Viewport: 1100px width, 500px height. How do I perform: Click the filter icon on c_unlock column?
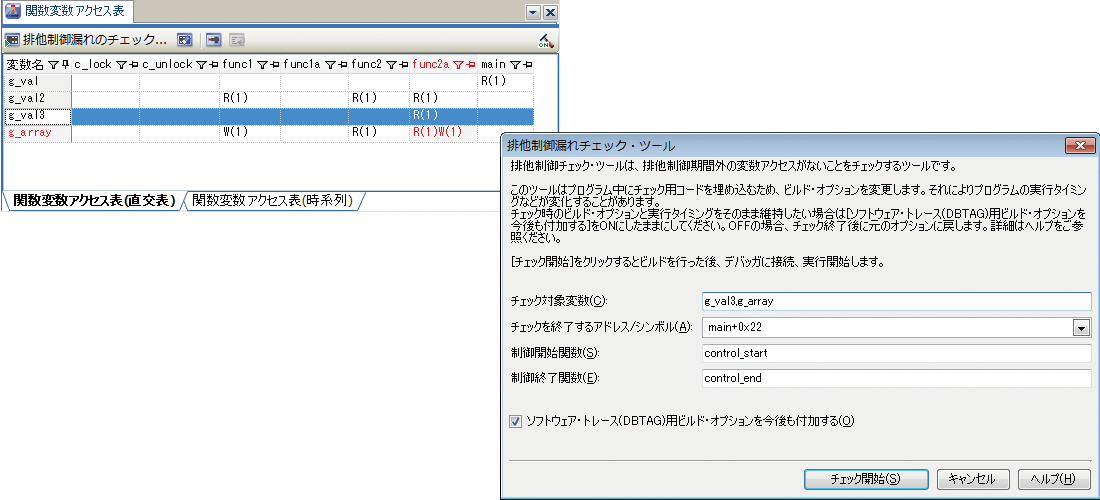(200, 65)
